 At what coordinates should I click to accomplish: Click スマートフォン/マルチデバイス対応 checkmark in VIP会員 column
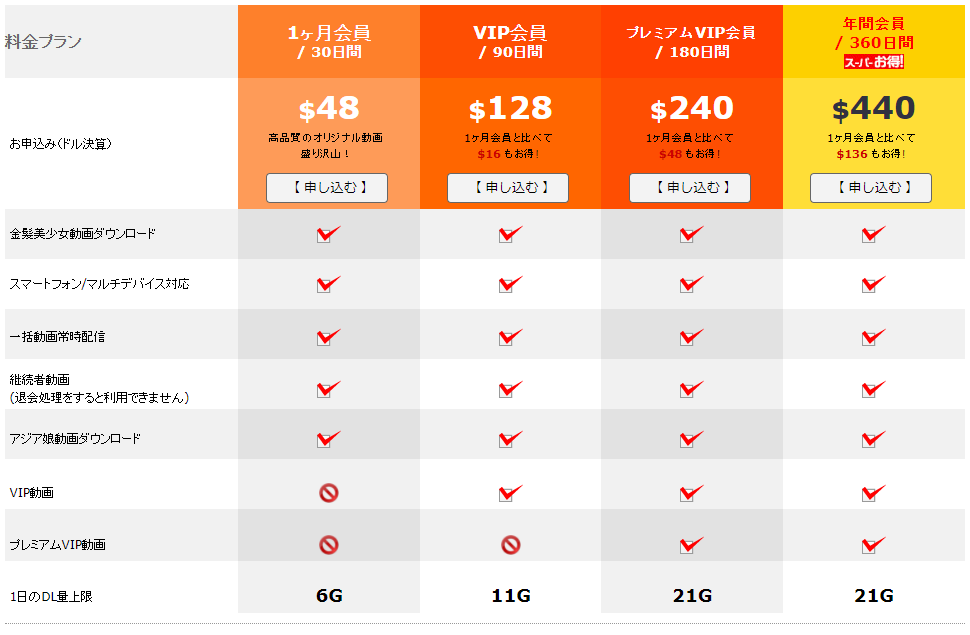tap(510, 285)
